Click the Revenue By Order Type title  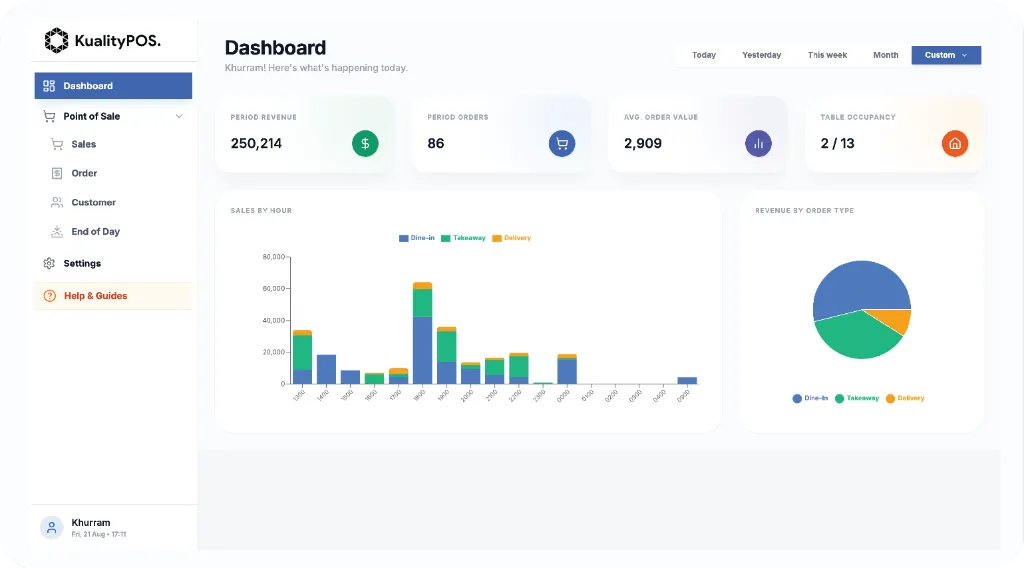coord(805,210)
